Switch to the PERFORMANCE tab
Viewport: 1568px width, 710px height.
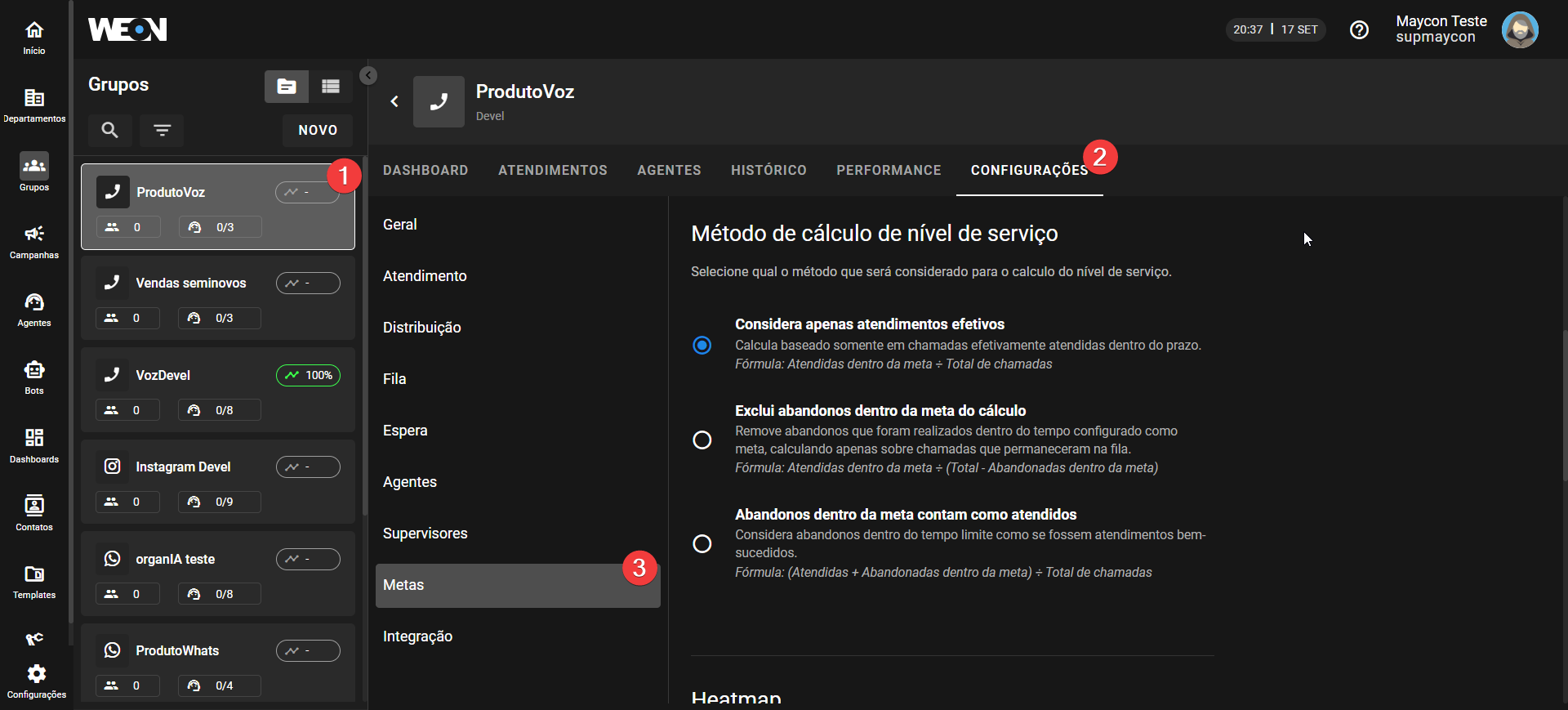[x=889, y=170]
